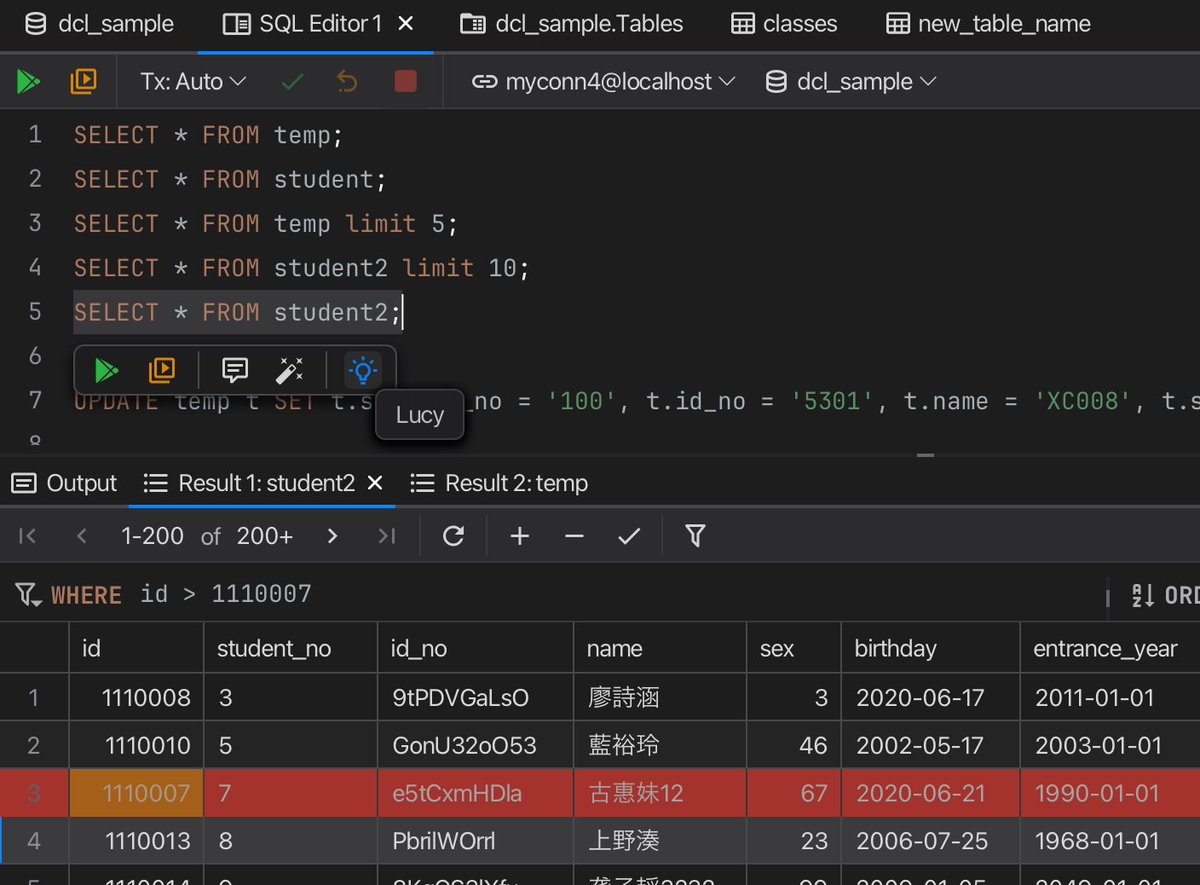Click the sex column header
1200x885 pixels.
[x=794, y=649]
